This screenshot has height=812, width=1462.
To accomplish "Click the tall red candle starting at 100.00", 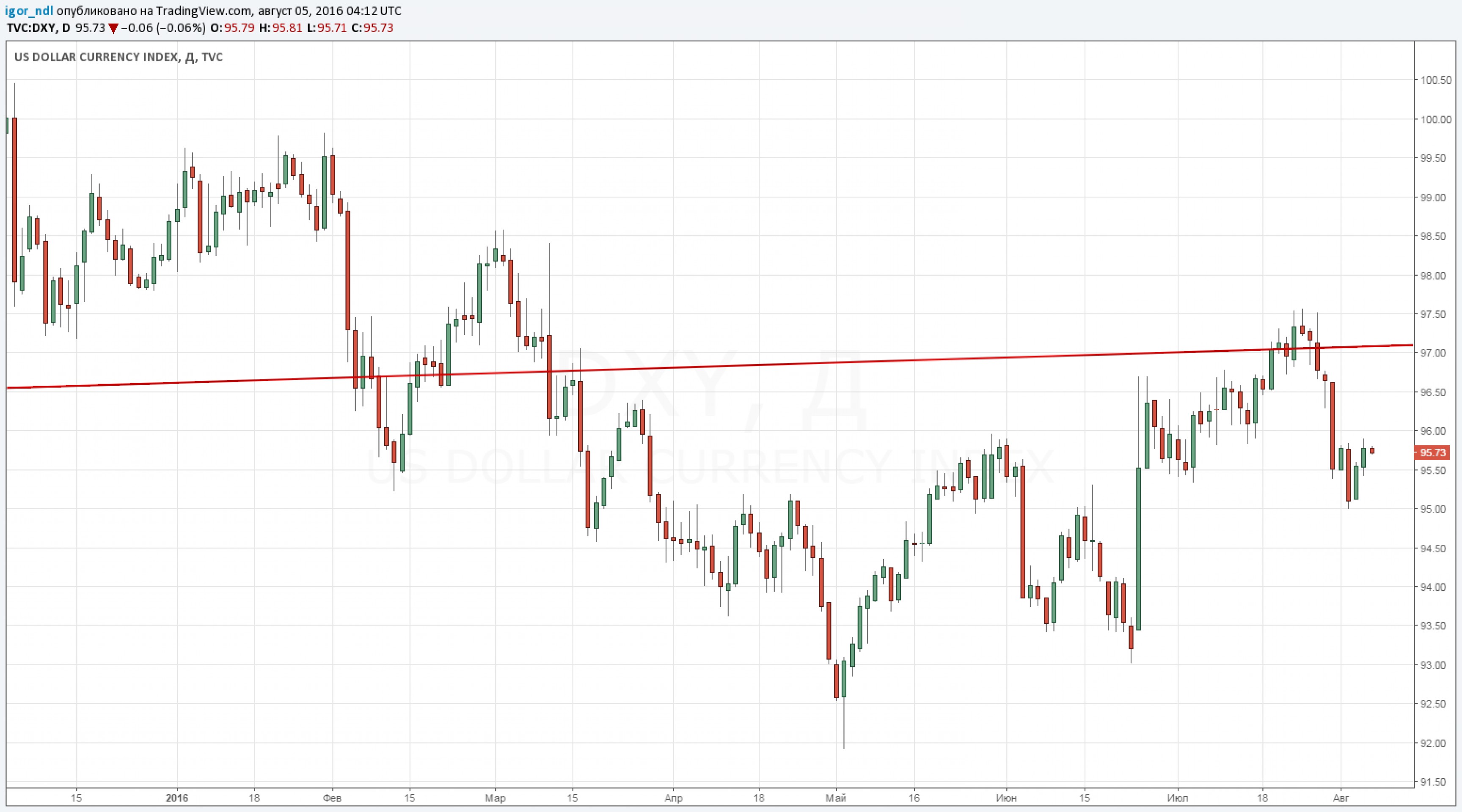I will (x=14, y=198).
